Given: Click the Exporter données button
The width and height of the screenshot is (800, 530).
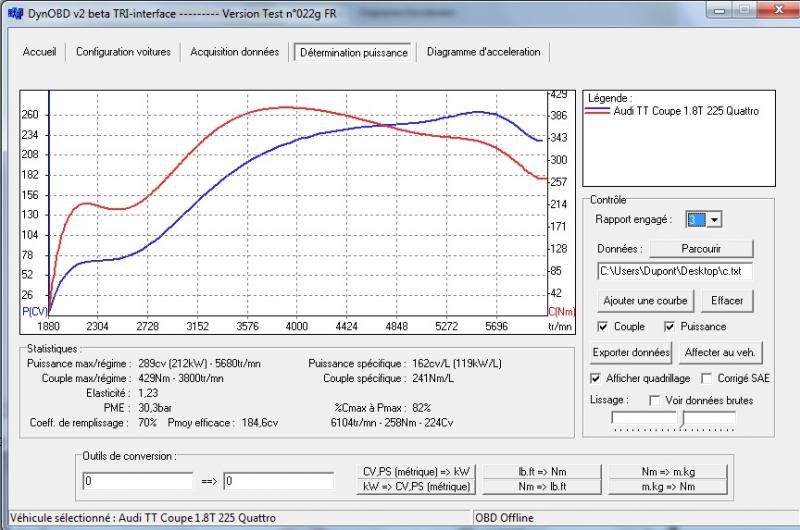Looking at the screenshot, I should tap(631, 353).
